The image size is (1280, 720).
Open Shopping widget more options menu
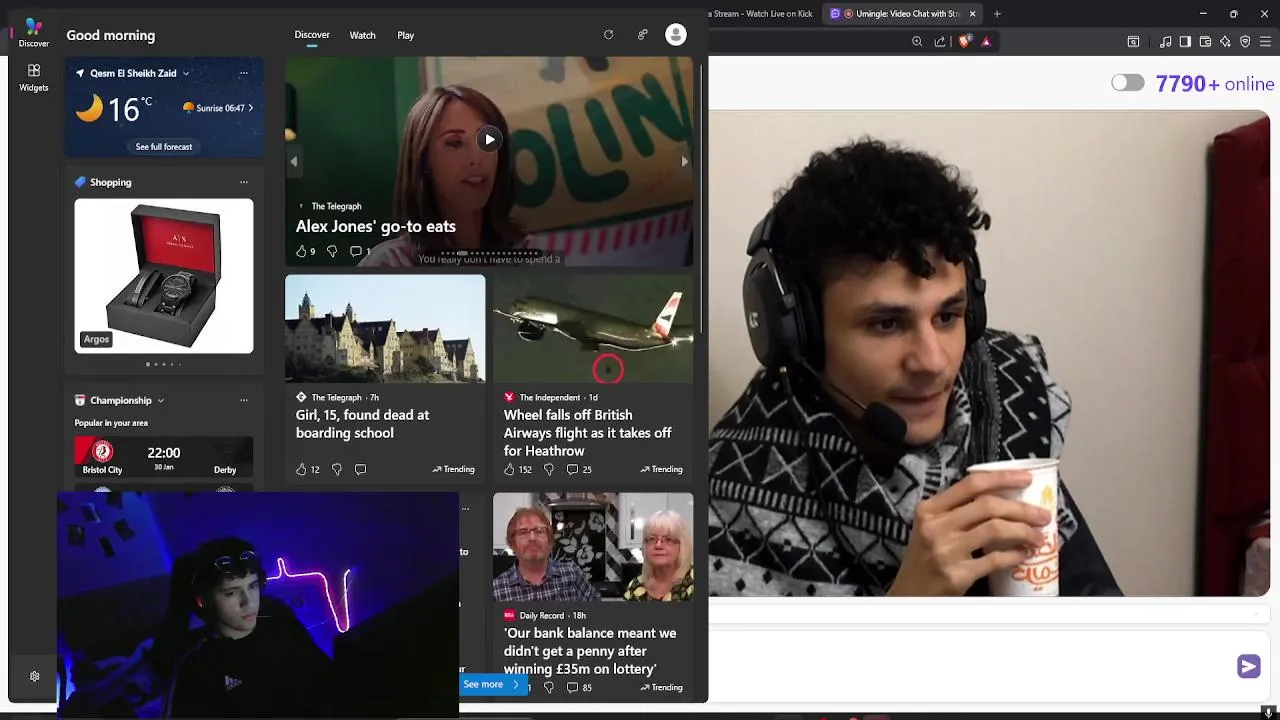[x=243, y=182]
